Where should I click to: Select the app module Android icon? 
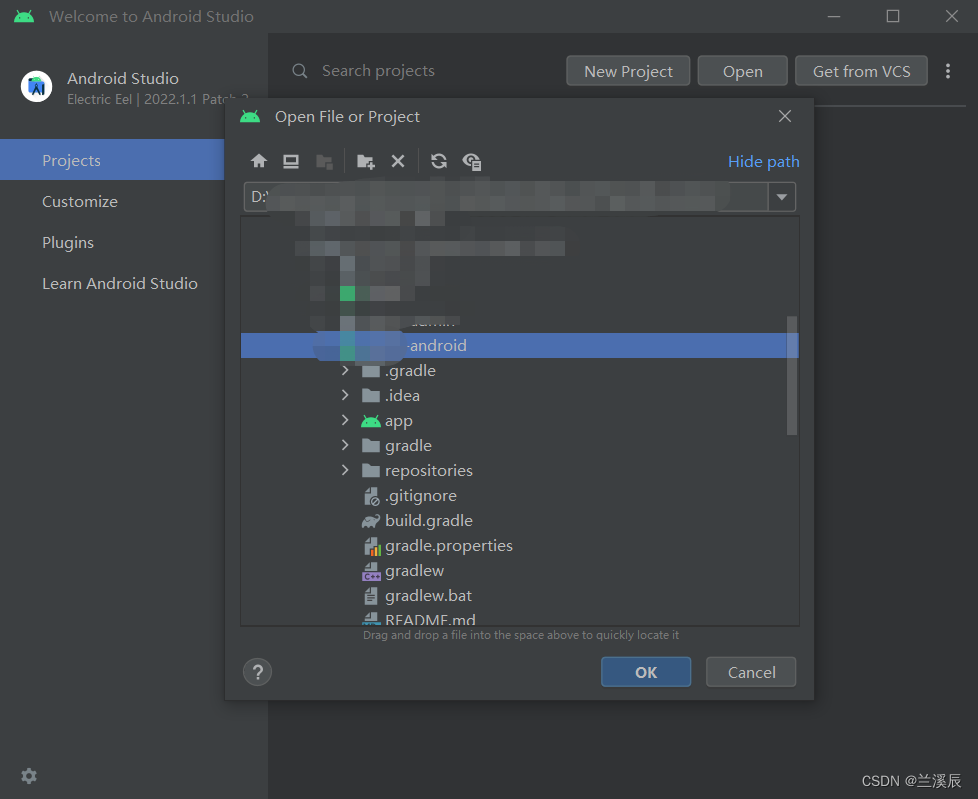pos(370,421)
